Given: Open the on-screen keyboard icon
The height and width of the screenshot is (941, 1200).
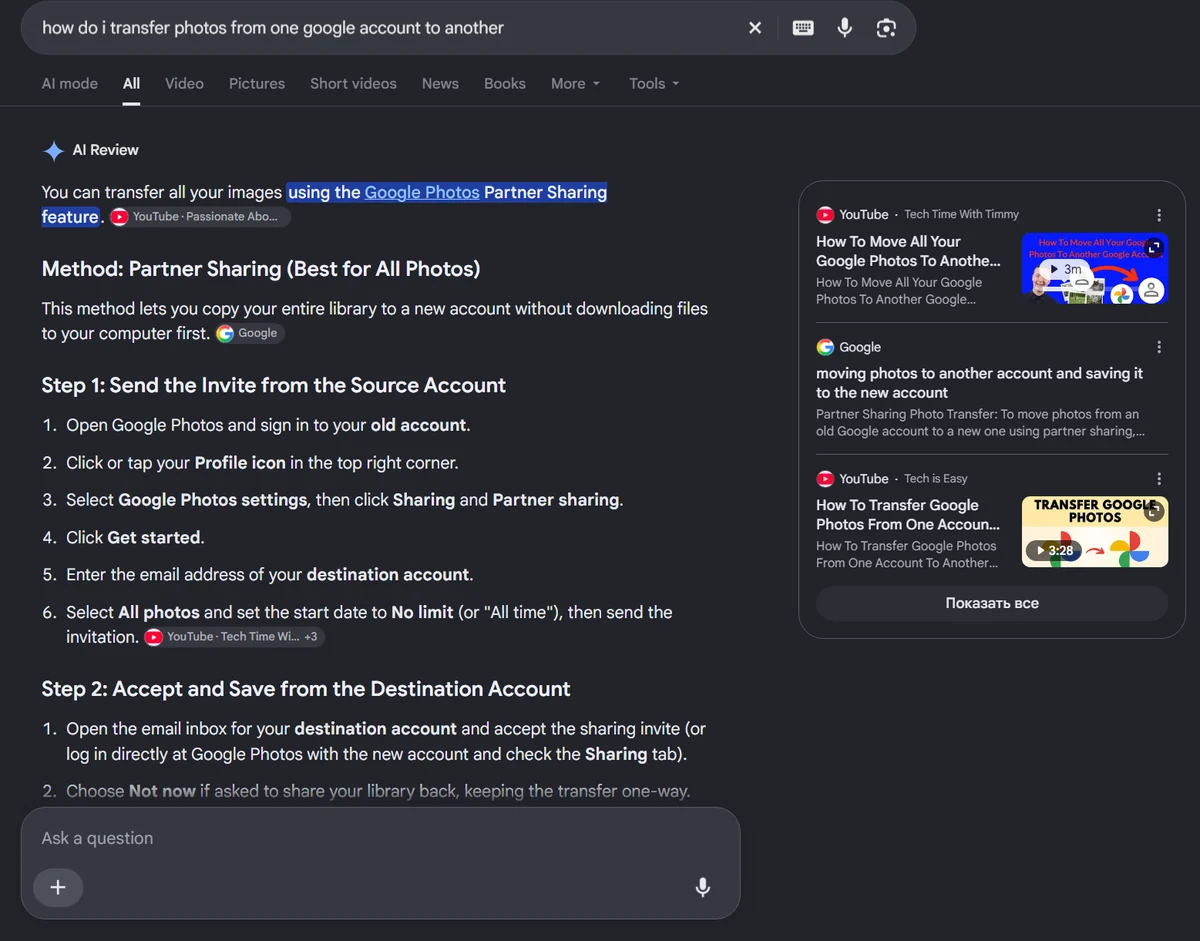Looking at the screenshot, I should [803, 28].
